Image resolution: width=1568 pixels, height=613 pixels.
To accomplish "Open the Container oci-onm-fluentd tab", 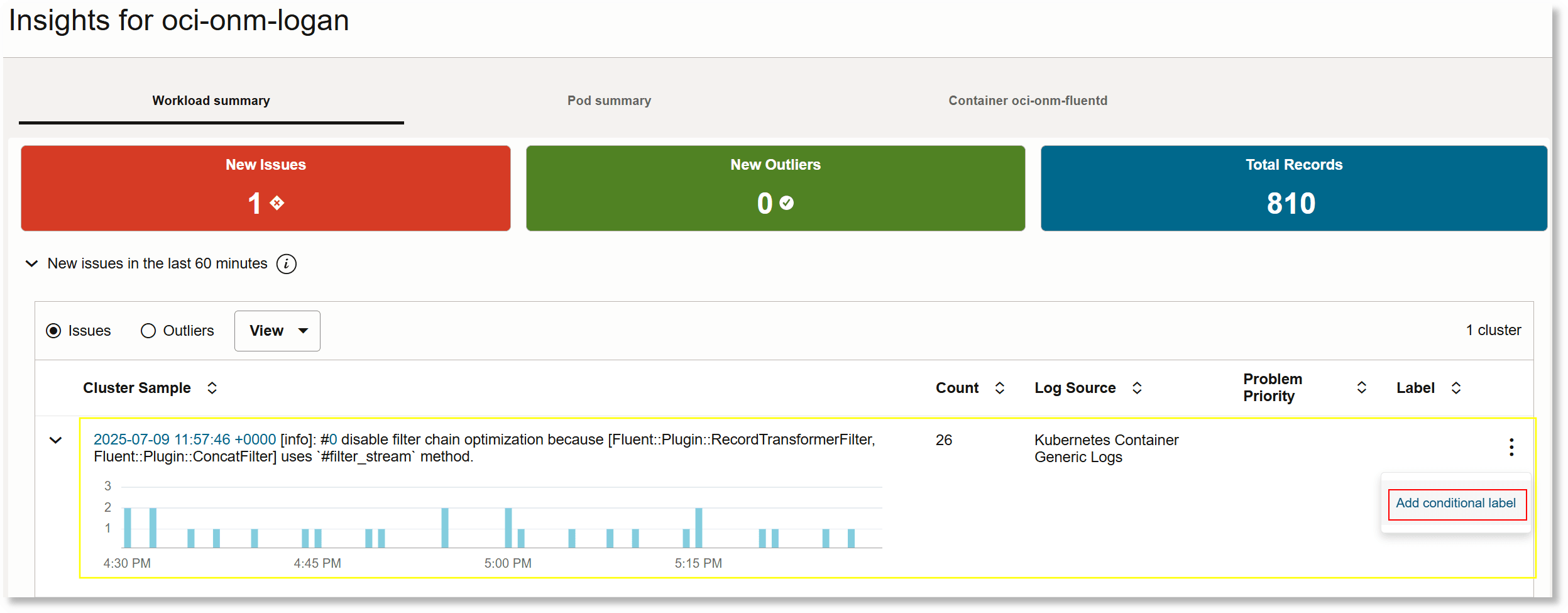I will [x=1027, y=100].
